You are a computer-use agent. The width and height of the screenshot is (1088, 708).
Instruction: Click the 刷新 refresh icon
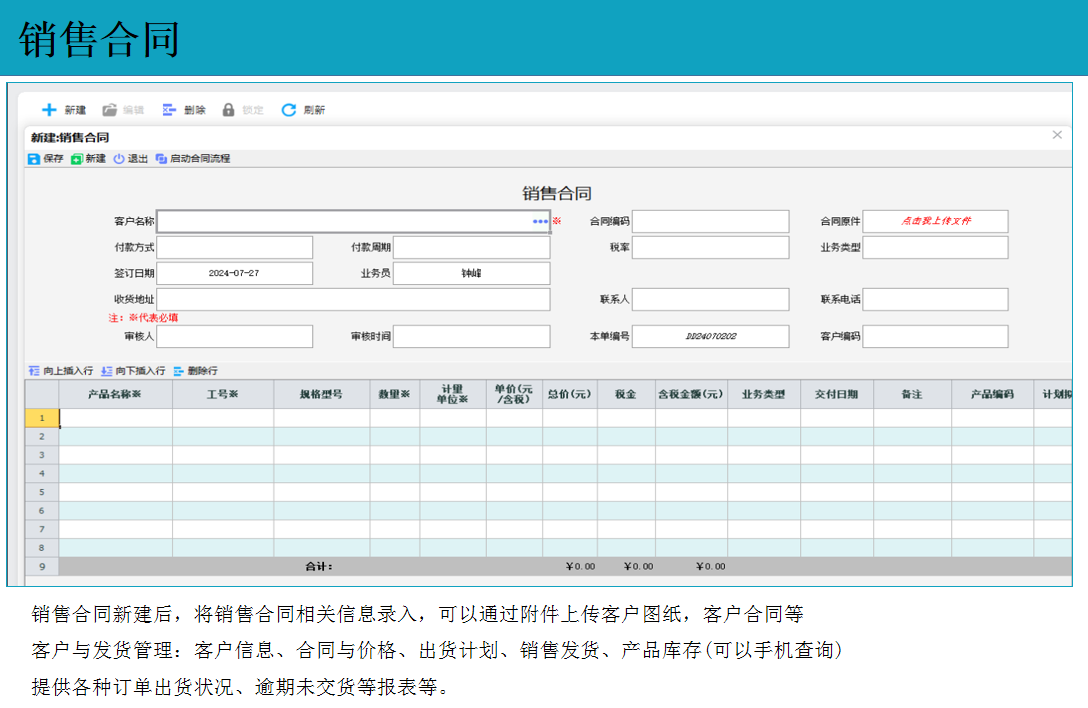point(289,110)
